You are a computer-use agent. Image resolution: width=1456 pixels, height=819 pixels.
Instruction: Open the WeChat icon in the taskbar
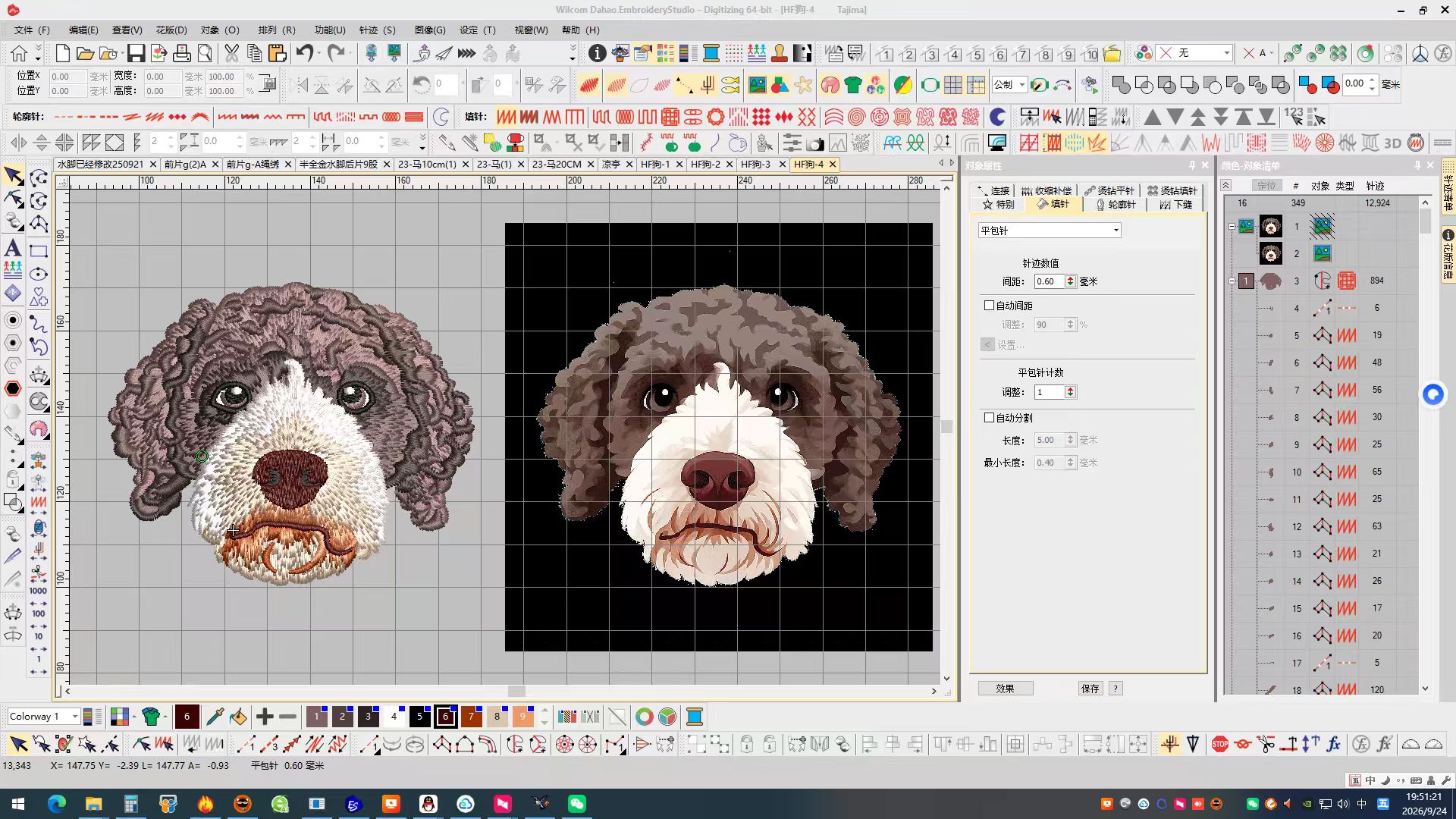(x=577, y=804)
